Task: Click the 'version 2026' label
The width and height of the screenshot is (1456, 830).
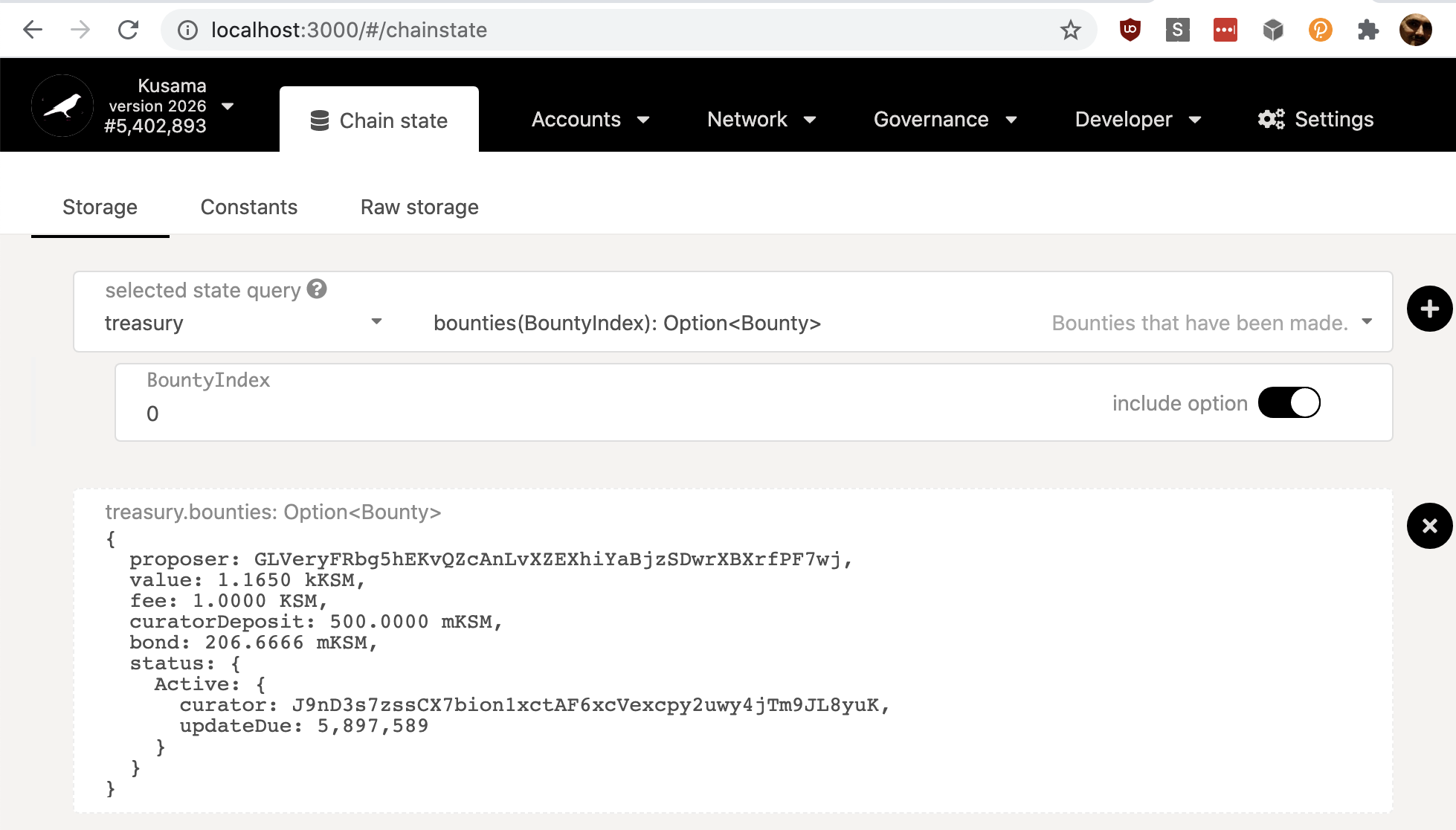Action: pos(158,106)
